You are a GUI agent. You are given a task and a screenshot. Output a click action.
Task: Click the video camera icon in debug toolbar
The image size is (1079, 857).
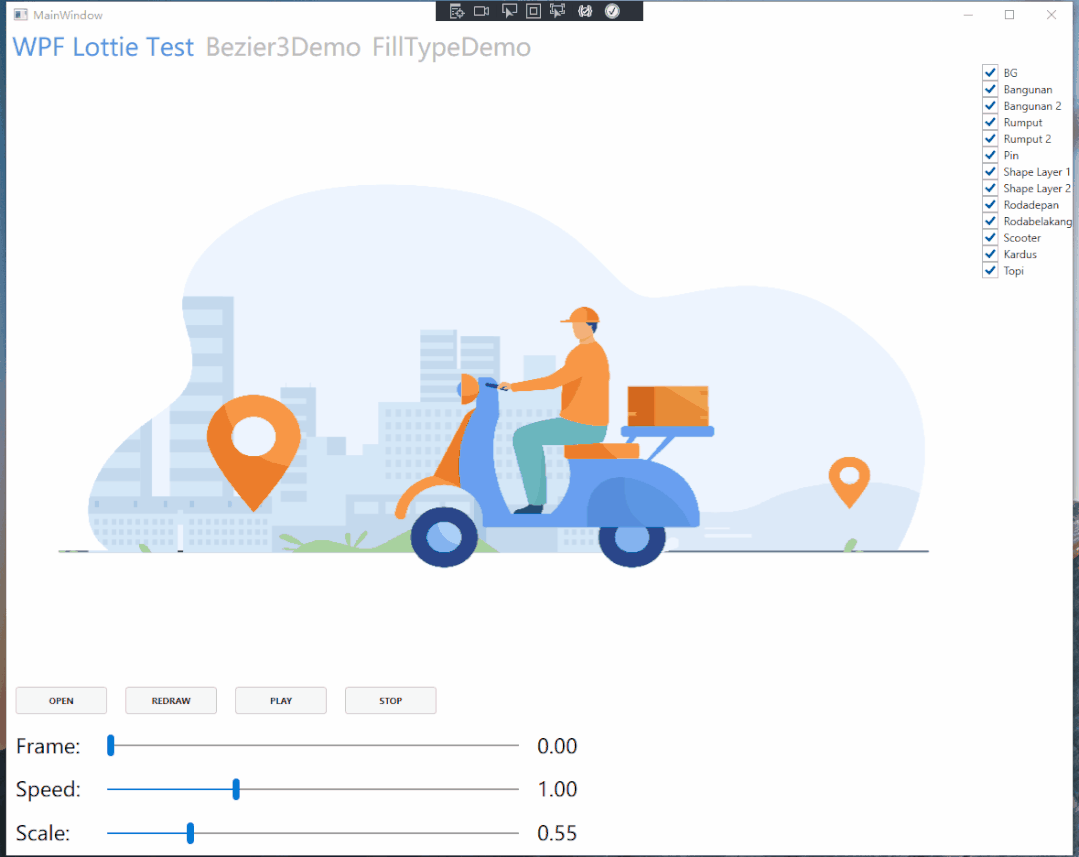[x=482, y=11]
